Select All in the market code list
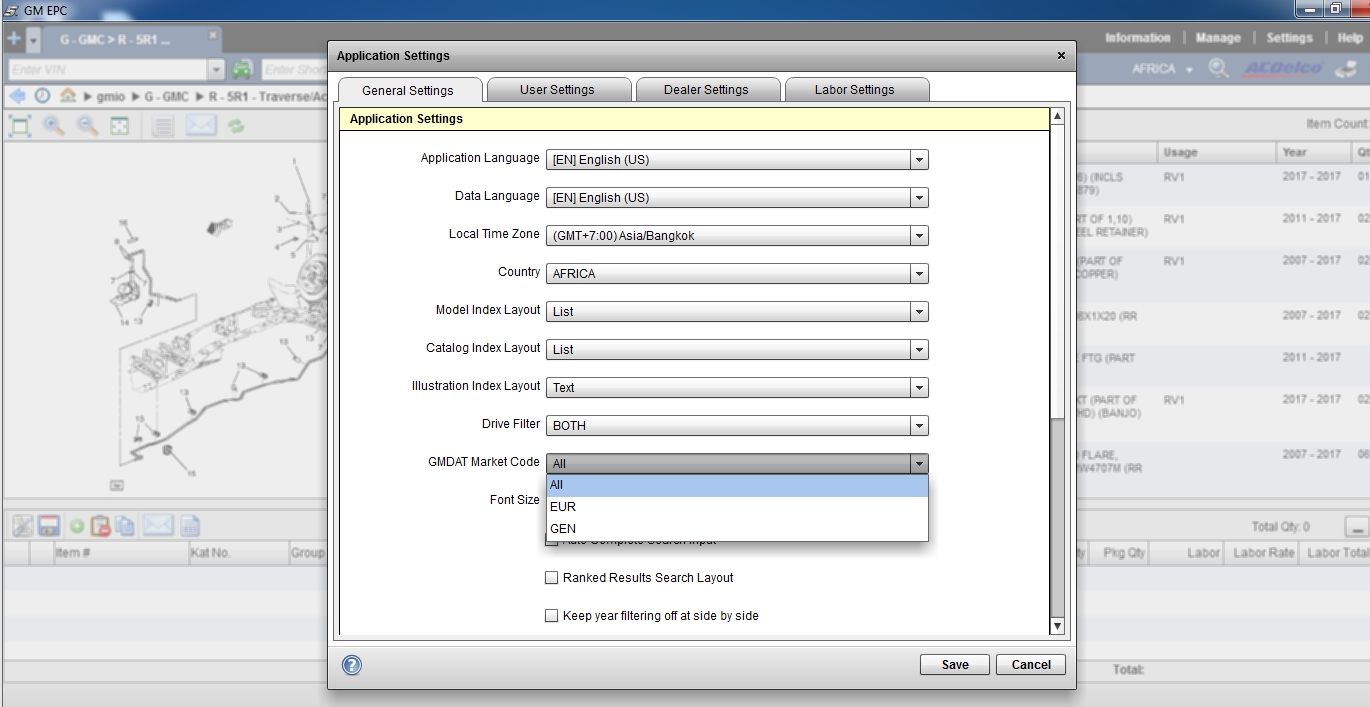Image resolution: width=1370 pixels, height=707 pixels. (737, 485)
